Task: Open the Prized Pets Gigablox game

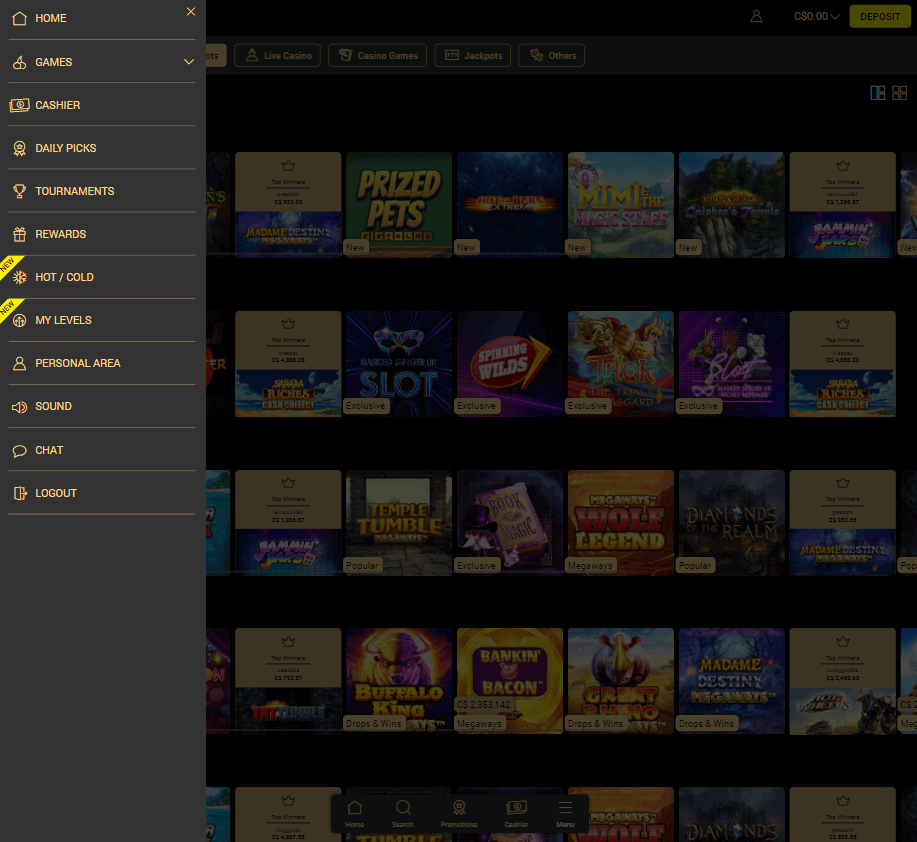Action: coord(399,205)
